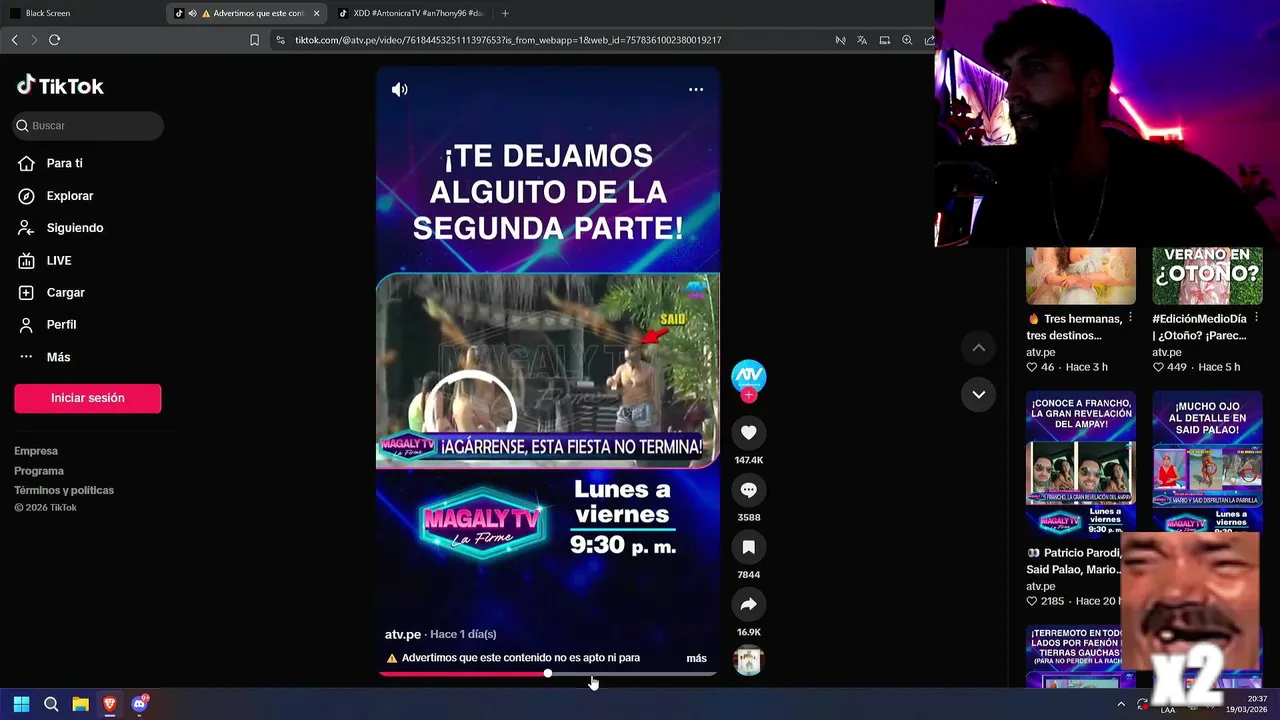Viewport: 1280px width, 720px height.
Task: Click the TikTok logo
Action: coord(60,86)
